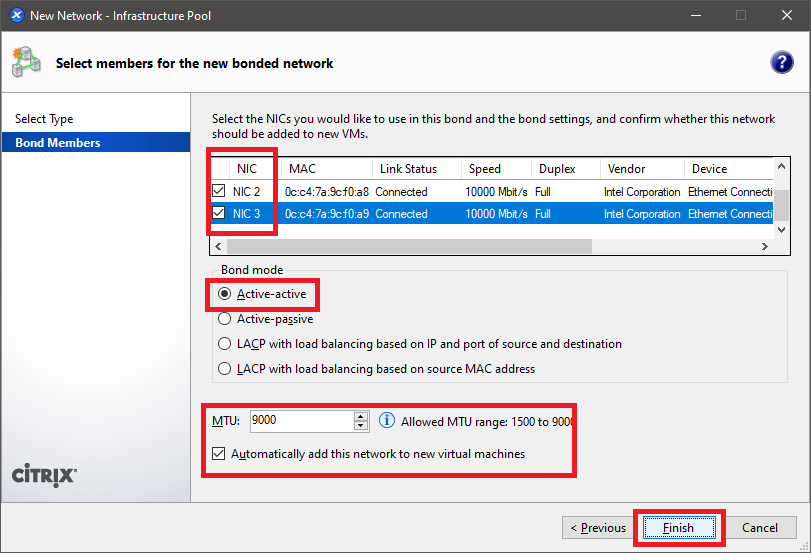Select Active-active bond mode
811x553 pixels.
click(x=225, y=294)
